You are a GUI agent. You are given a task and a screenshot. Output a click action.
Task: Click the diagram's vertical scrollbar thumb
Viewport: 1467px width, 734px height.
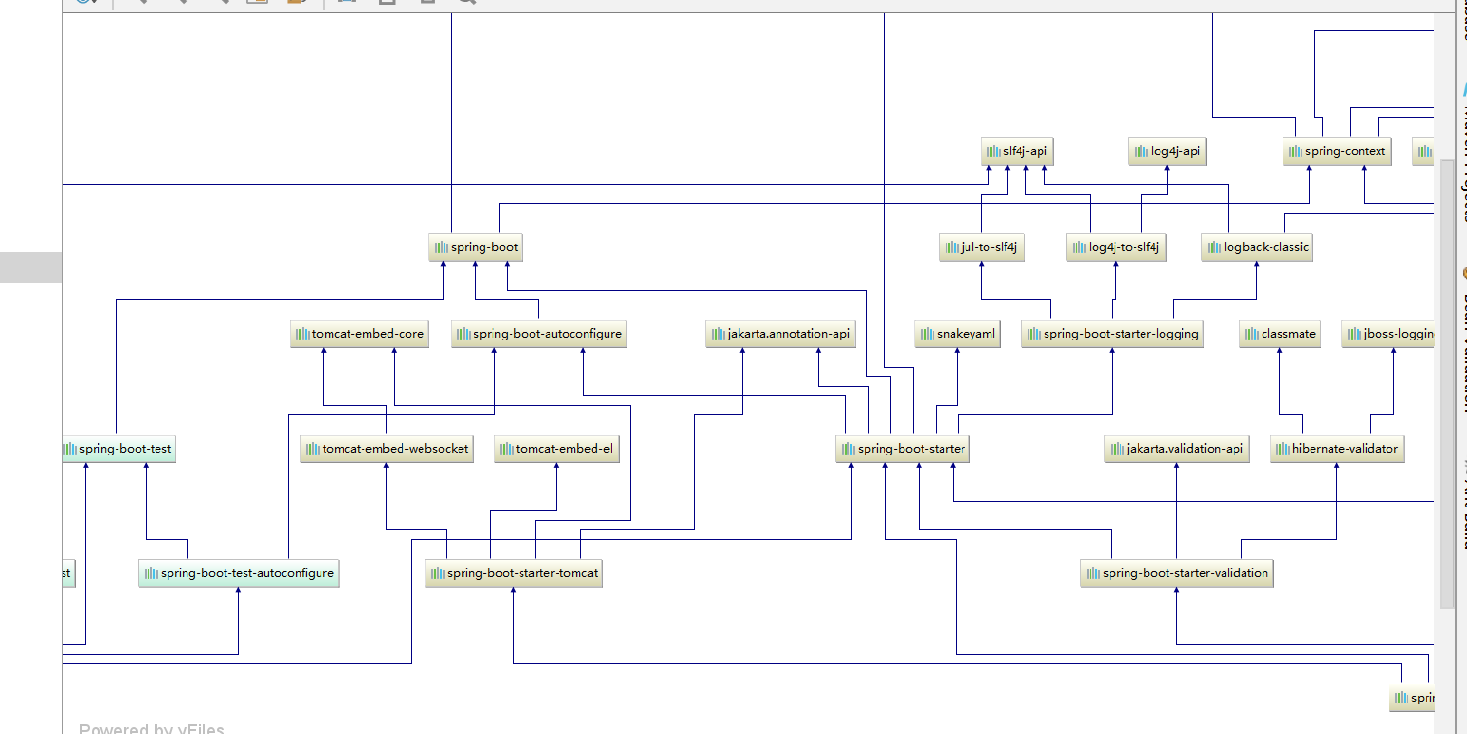1447,385
